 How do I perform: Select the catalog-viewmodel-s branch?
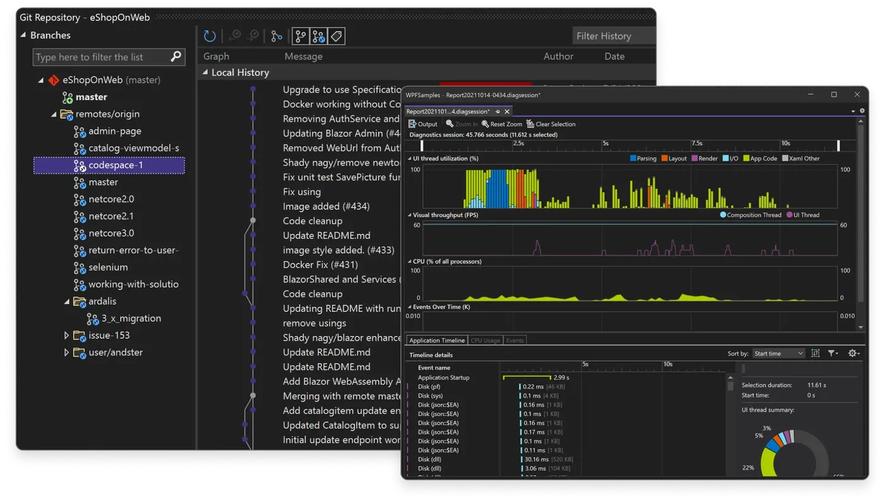coord(126,148)
